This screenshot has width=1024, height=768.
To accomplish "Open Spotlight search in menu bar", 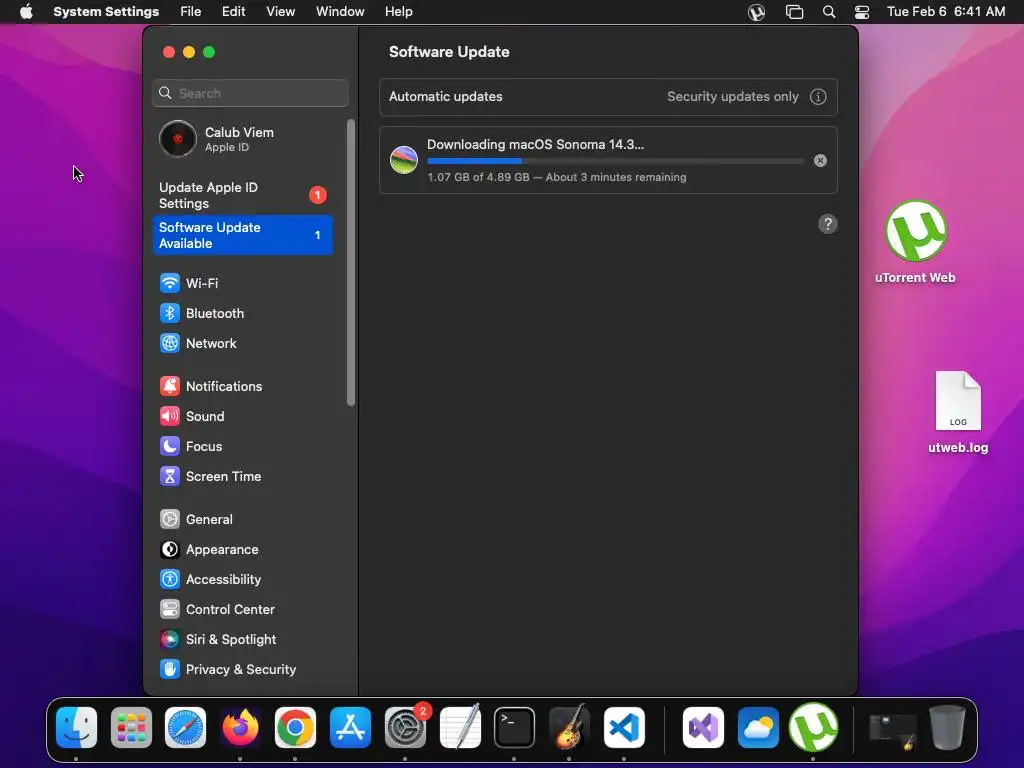I will pos(829,12).
